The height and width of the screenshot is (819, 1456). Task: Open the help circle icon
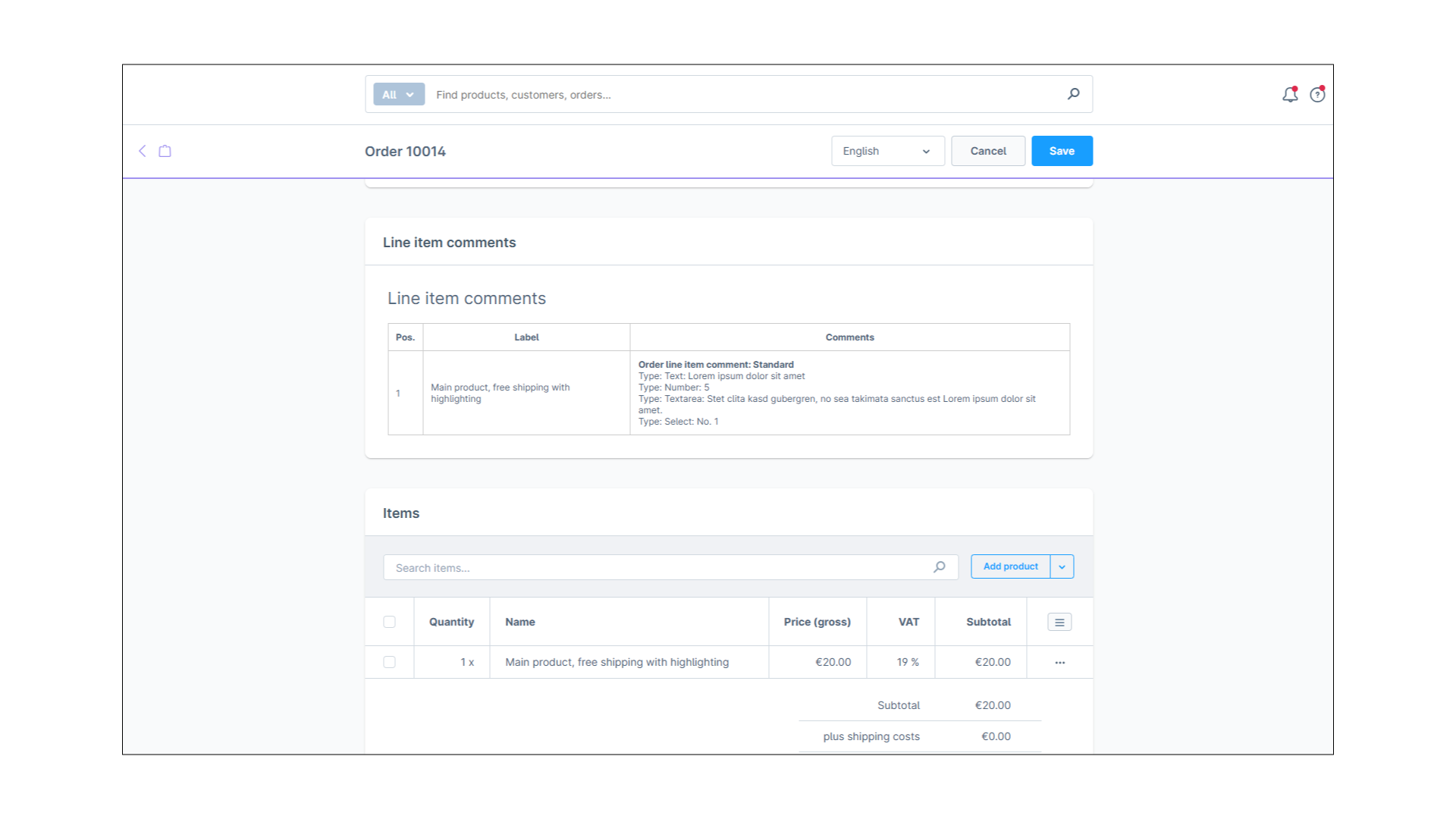coord(1317,95)
